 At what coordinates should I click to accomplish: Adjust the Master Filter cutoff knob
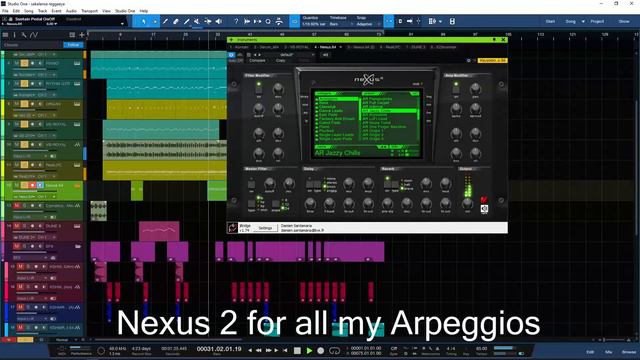pos(269,183)
